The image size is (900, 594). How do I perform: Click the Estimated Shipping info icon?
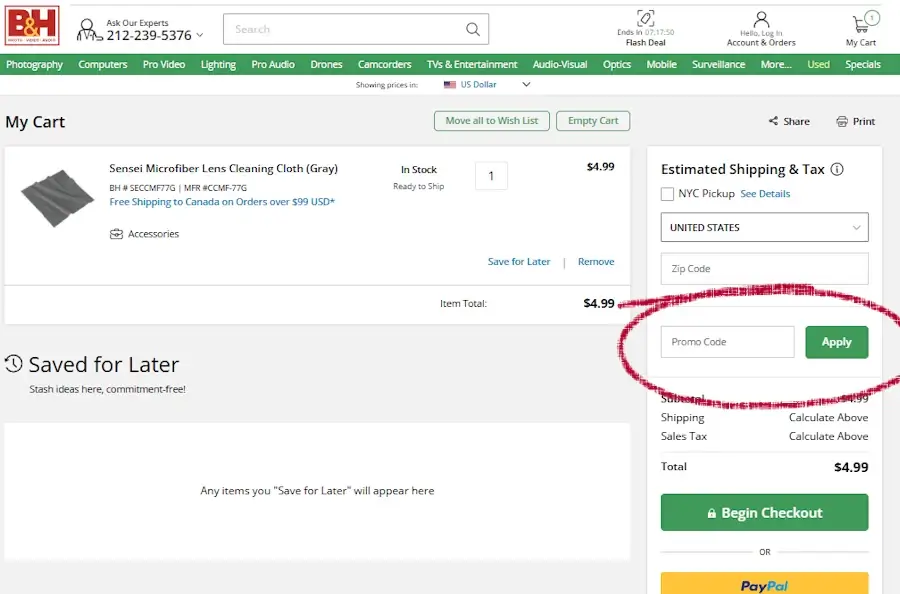point(837,170)
